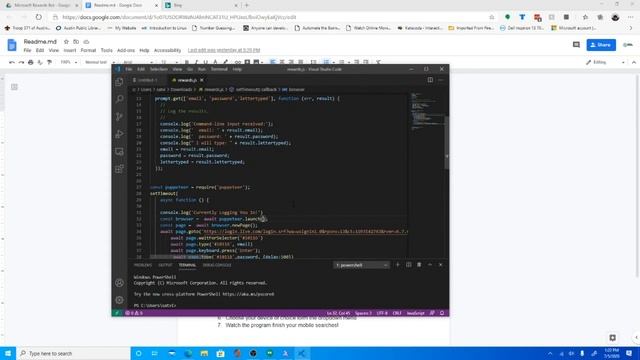Open Source Control view in VS Code
The width and height of the screenshot is (640, 360).
click(119, 116)
